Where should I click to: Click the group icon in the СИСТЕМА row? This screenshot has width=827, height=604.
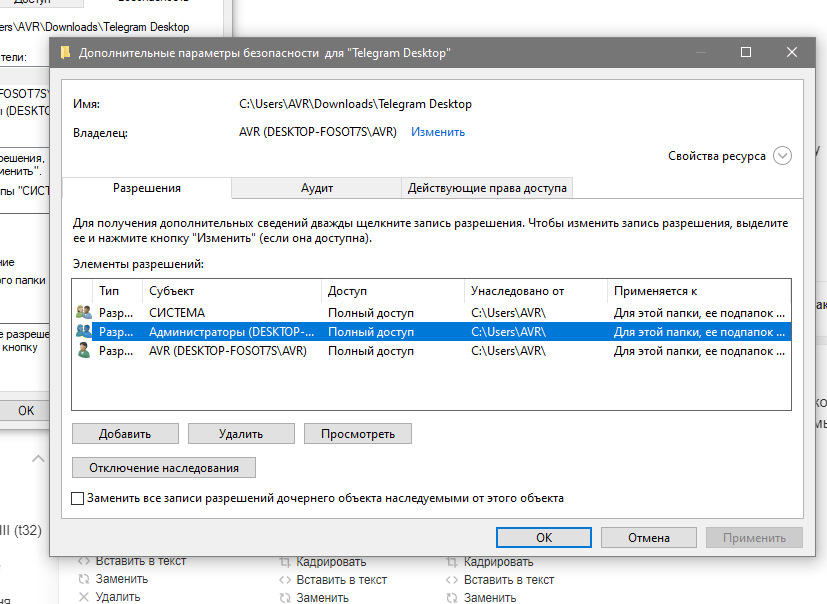pos(83,312)
